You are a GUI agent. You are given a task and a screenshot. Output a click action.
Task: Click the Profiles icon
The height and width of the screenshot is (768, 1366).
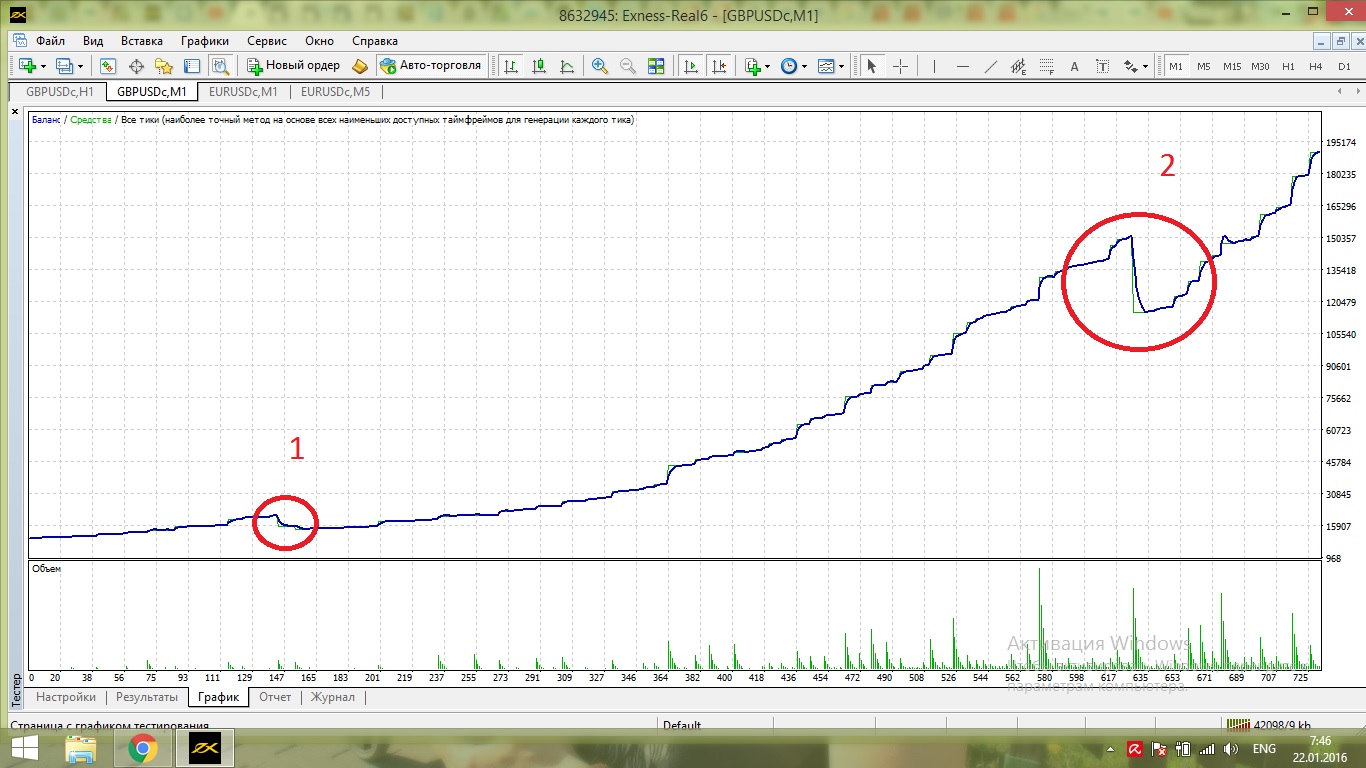pyautogui.click(x=65, y=66)
